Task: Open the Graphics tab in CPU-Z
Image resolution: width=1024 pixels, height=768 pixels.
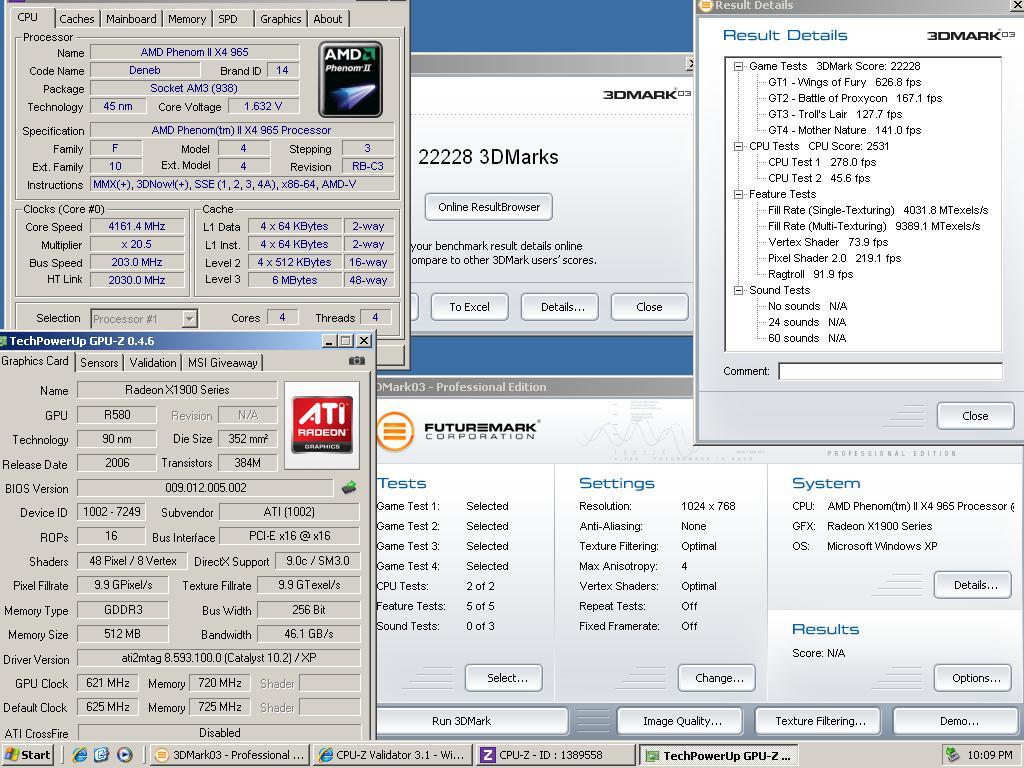Action: pyautogui.click(x=281, y=19)
